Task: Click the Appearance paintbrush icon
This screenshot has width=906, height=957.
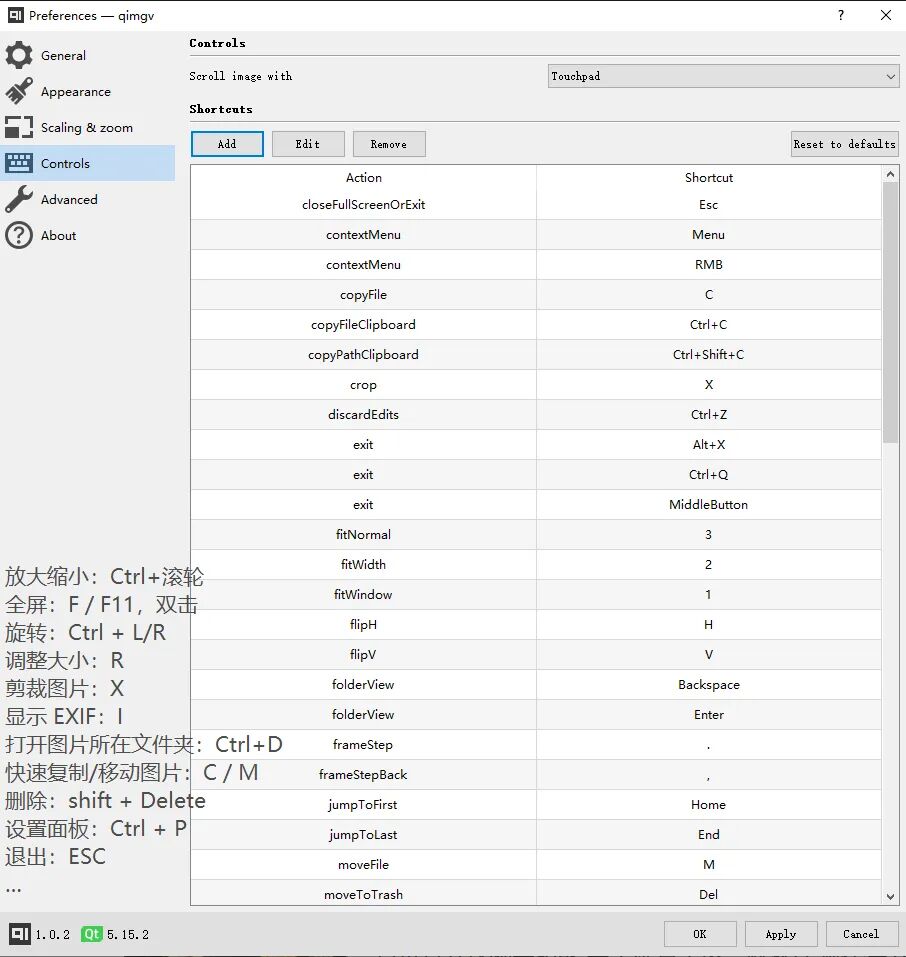Action: [x=19, y=91]
